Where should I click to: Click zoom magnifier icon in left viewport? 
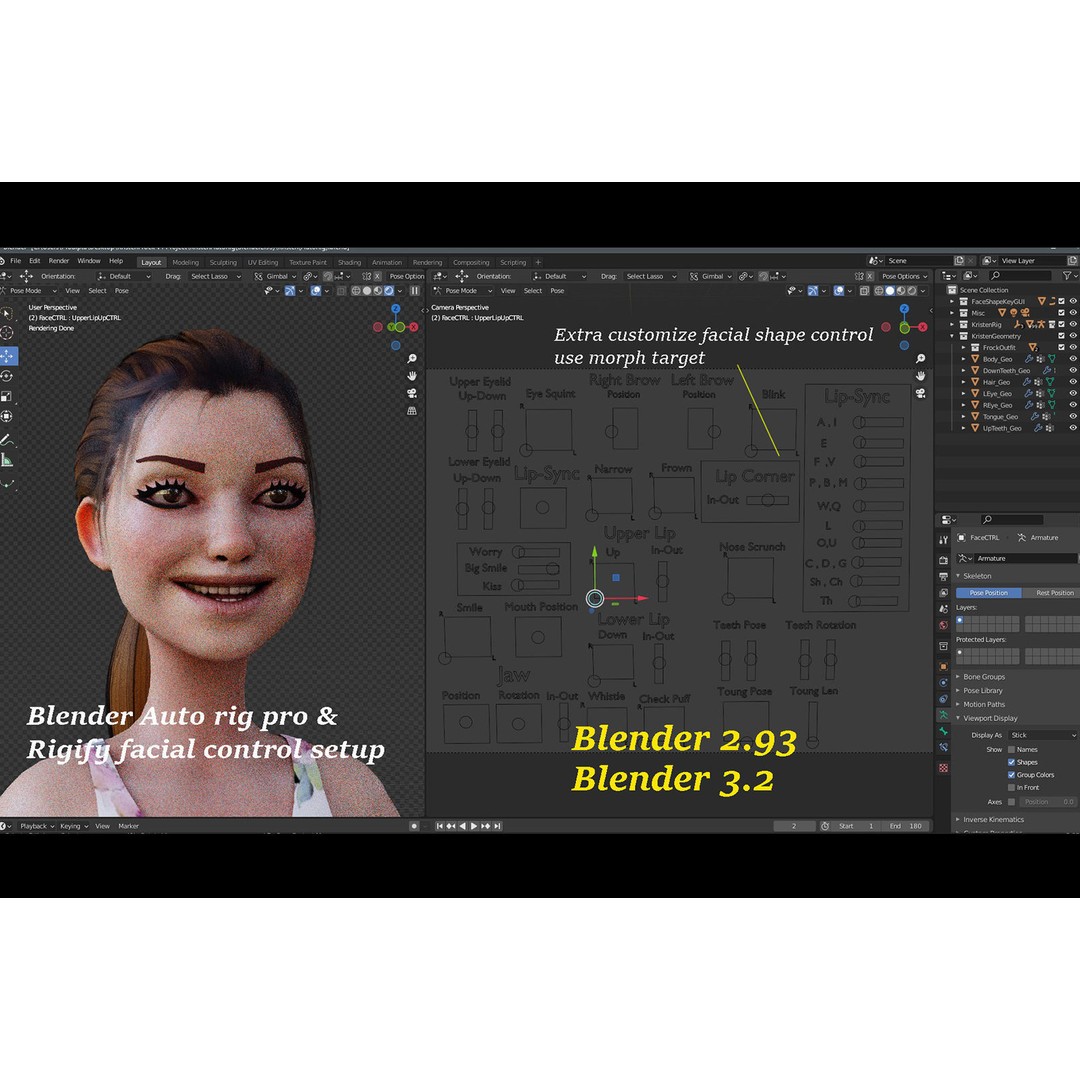coord(412,358)
